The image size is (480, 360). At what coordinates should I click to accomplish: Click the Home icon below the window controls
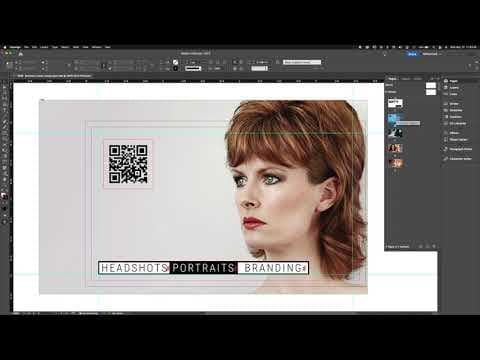(x=21, y=54)
